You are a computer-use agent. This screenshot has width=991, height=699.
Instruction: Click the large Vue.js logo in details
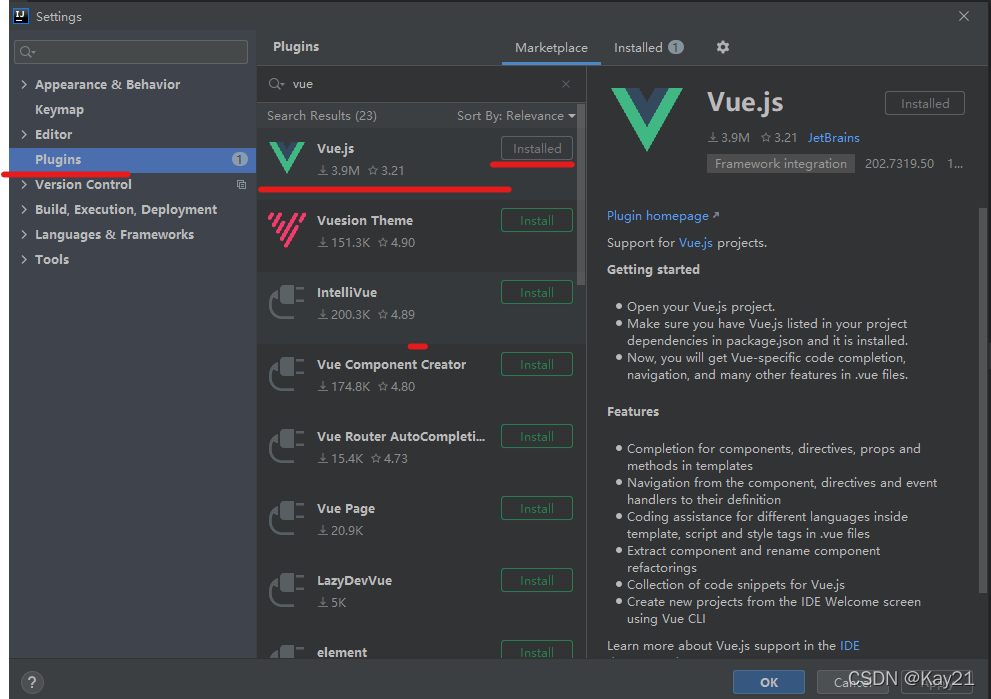tap(647, 119)
